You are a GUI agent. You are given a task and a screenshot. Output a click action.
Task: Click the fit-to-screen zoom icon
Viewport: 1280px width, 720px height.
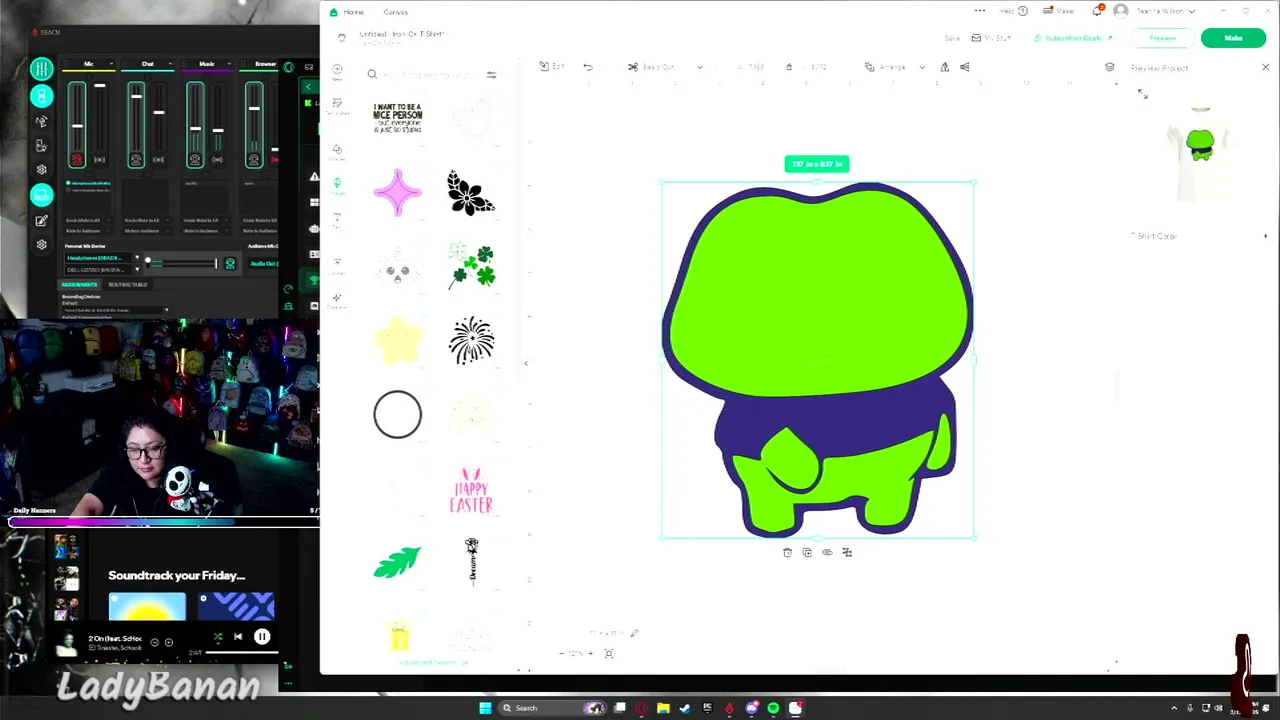pyautogui.click(x=608, y=653)
